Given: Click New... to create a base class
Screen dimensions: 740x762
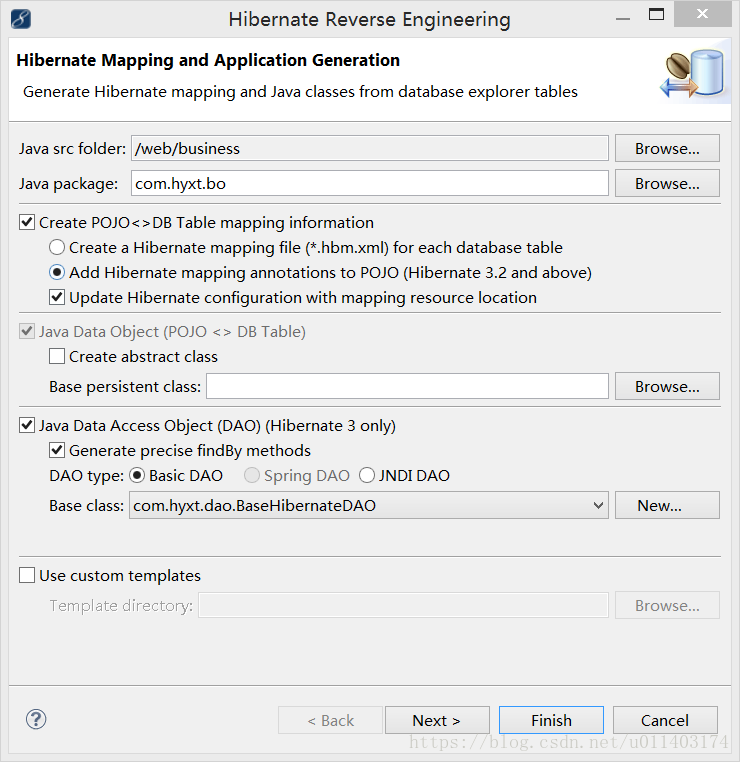Looking at the screenshot, I should (x=667, y=505).
